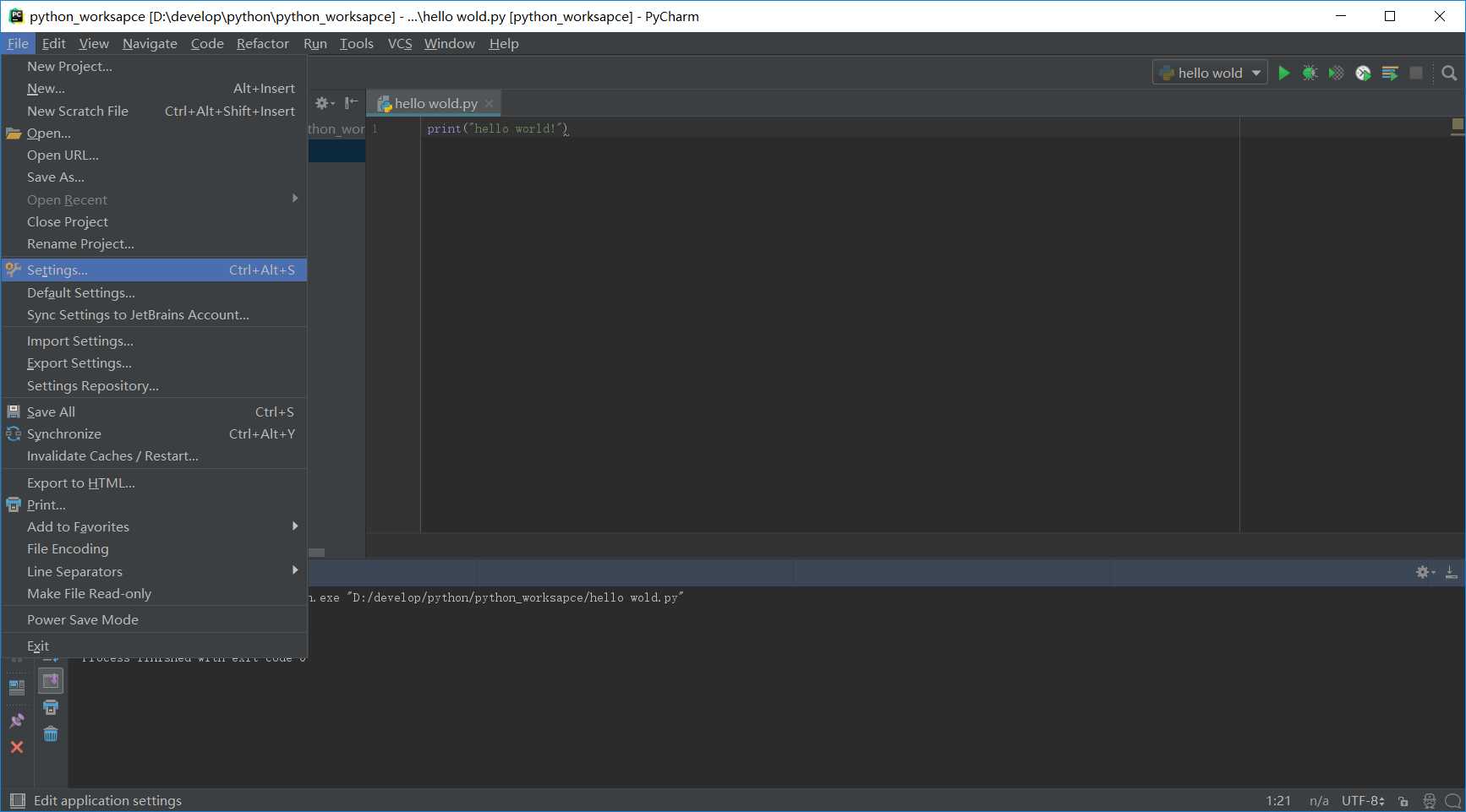
Task: Run the hello wold configuration
Action: pos(1283,73)
